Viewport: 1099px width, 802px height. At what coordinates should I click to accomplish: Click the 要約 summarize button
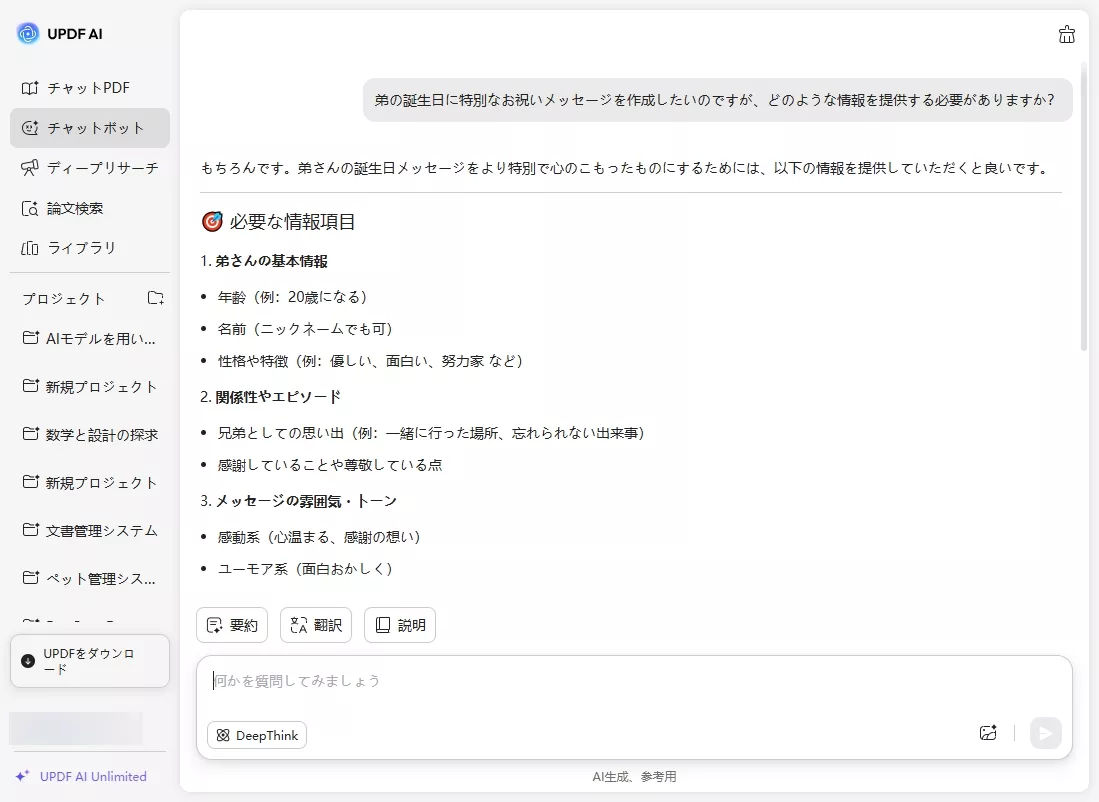coord(232,625)
